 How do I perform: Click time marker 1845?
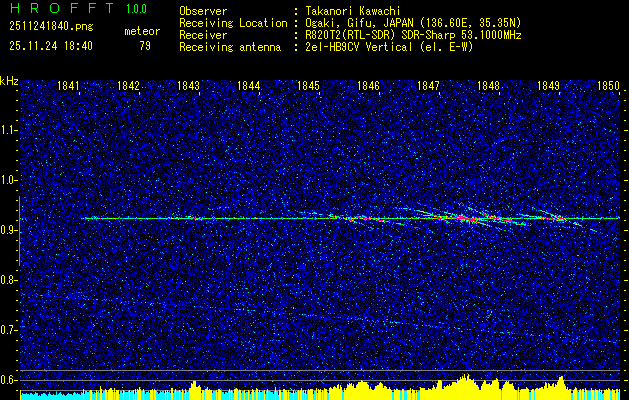tap(308, 85)
